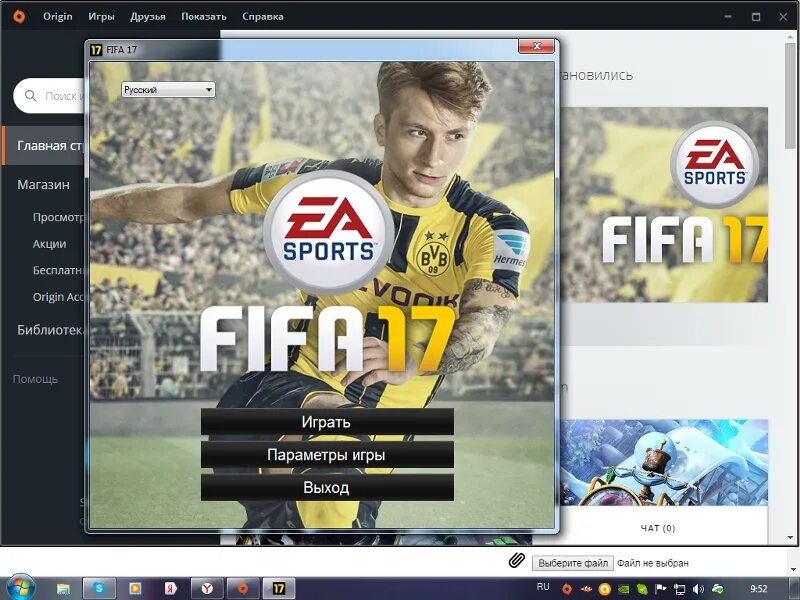Open the Windows Start menu
This screenshot has height=600, width=800.
[20, 588]
